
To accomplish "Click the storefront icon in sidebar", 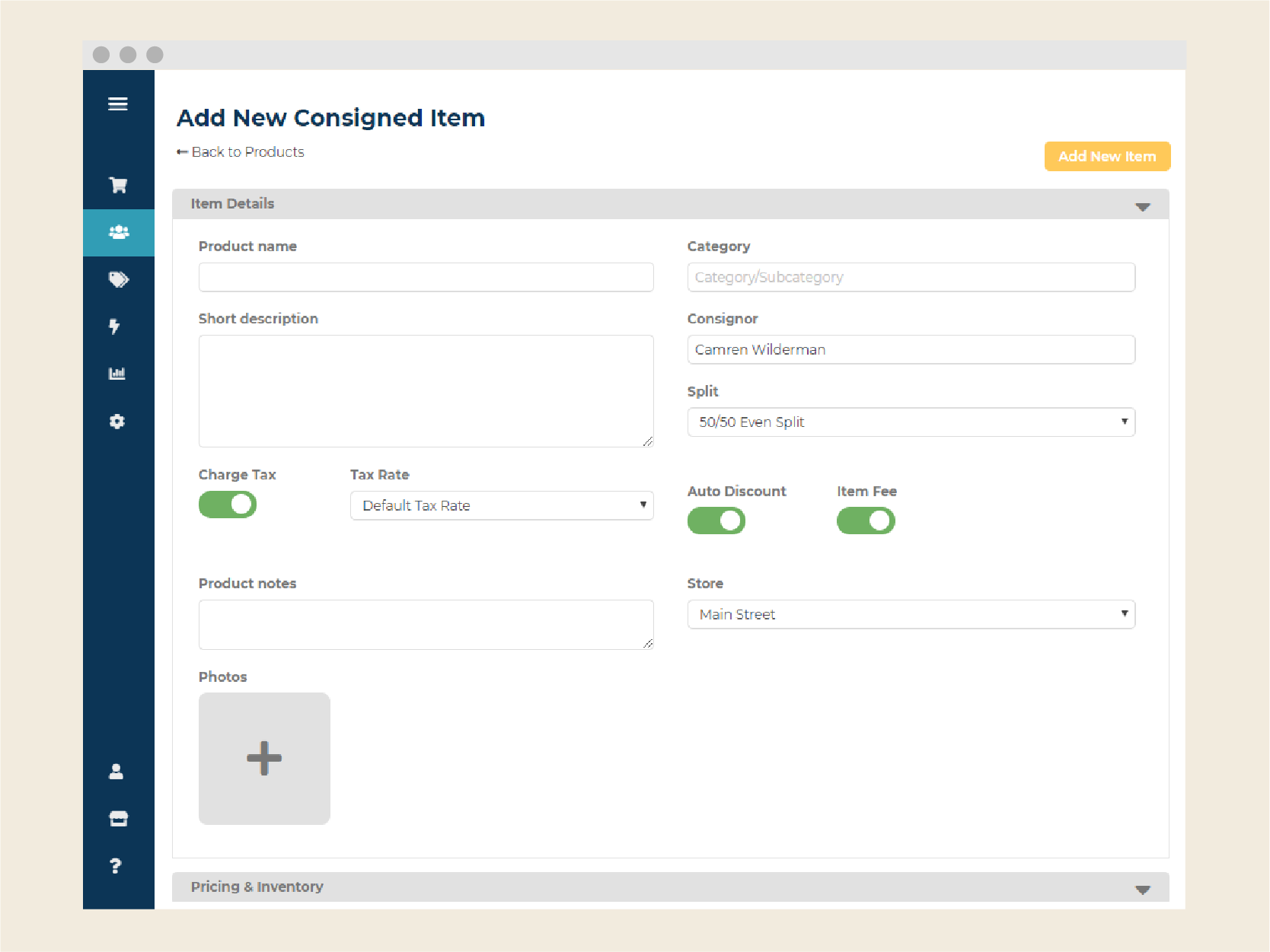I will (118, 819).
